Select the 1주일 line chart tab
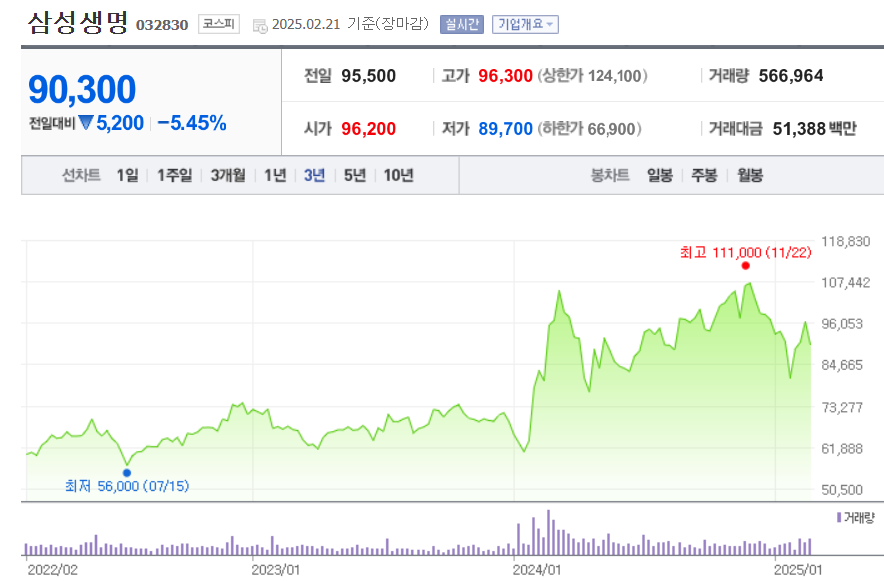884x581 pixels. click(174, 175)
